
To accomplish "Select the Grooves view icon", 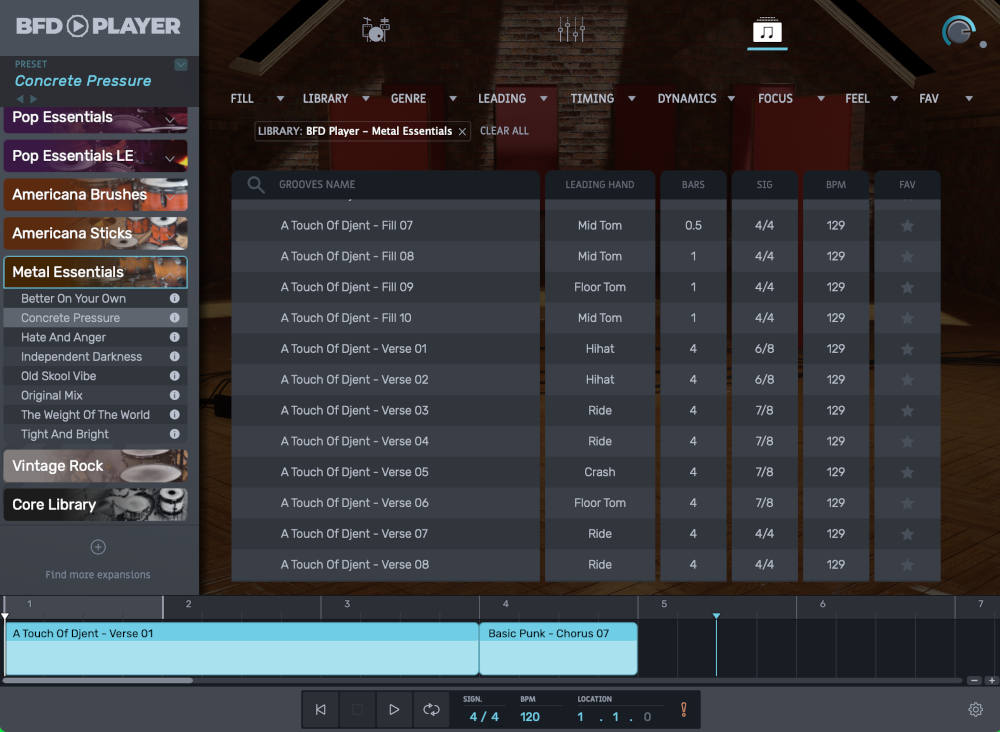I will 765,29.
